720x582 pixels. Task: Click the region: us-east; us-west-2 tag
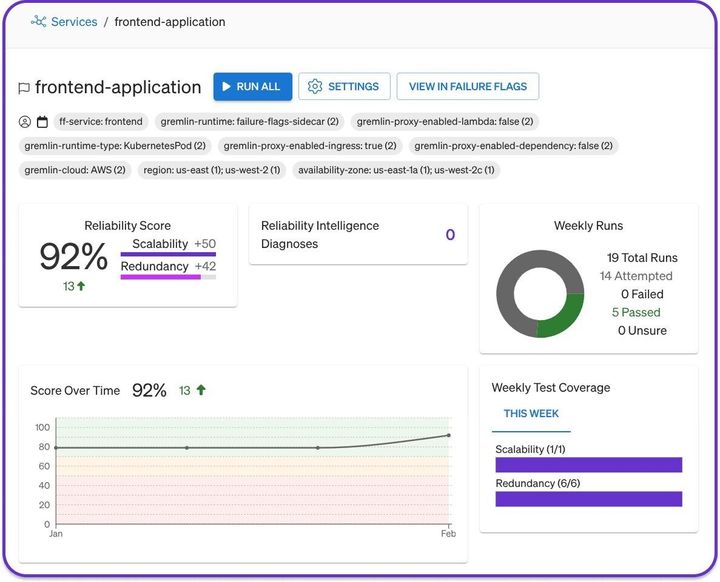point(212,170)
